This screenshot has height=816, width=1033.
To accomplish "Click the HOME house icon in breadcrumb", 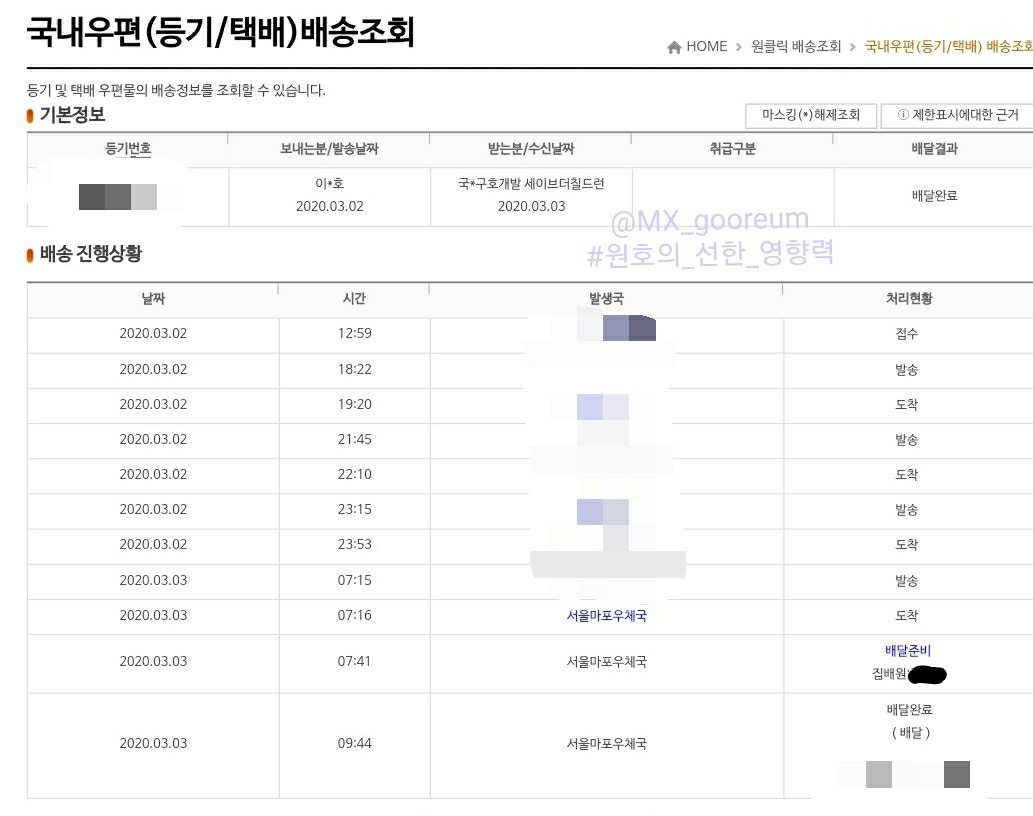I will coord(674,47).
